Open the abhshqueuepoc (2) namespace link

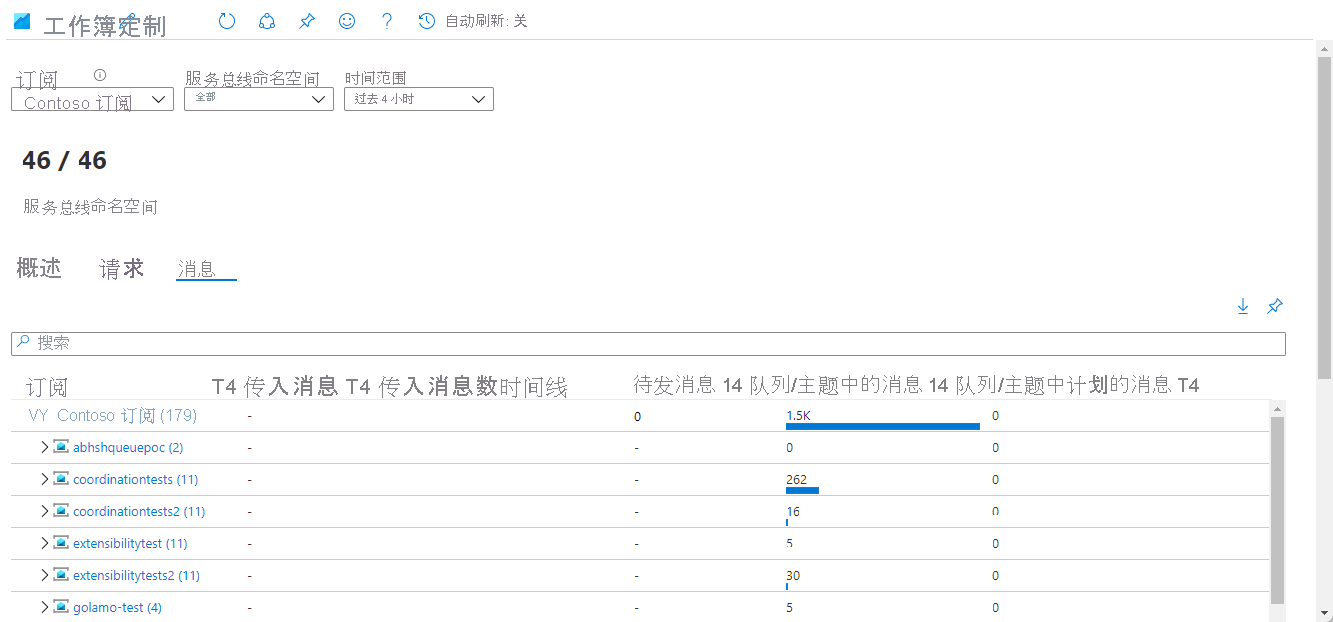128,447
